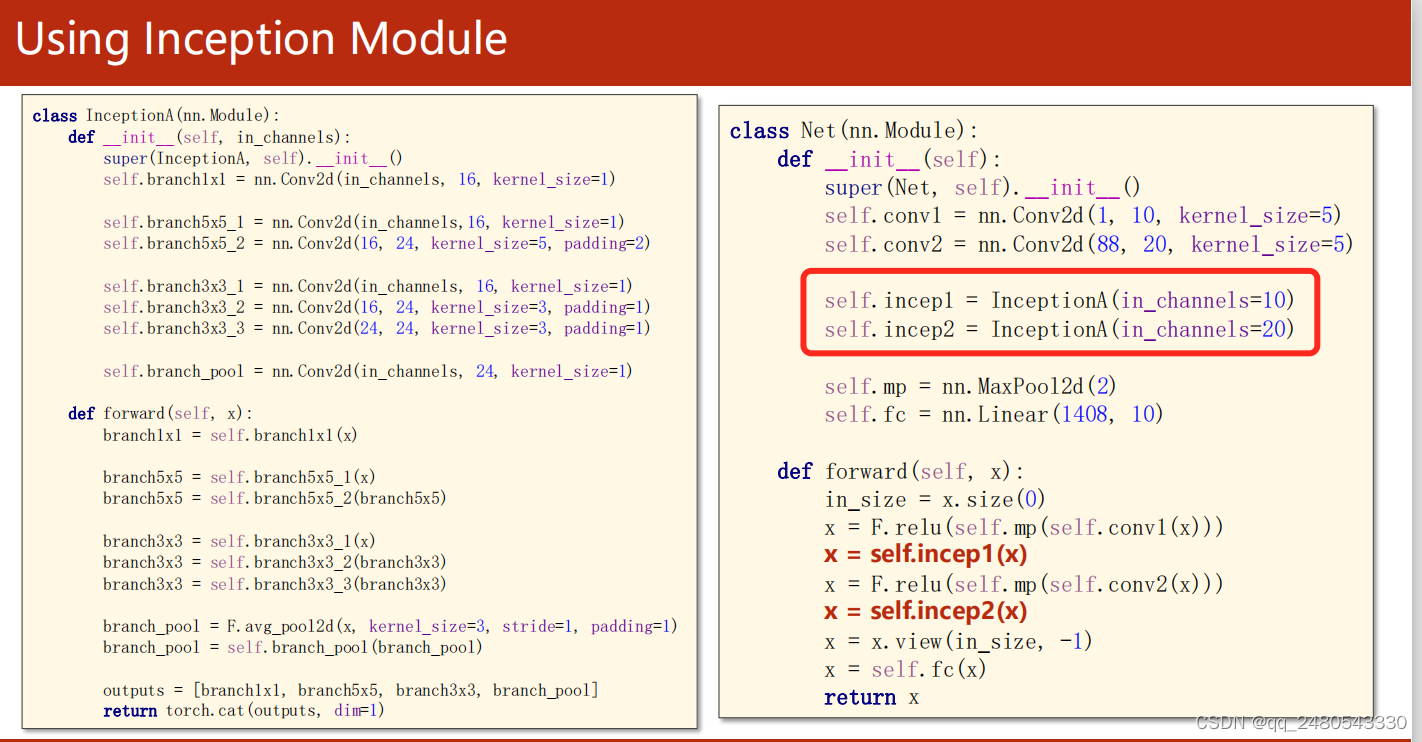Click 'self.incep2 = InceptionA(in_channels=20)' line
The image size is (1422, 742).
(x=1059, y=329)
